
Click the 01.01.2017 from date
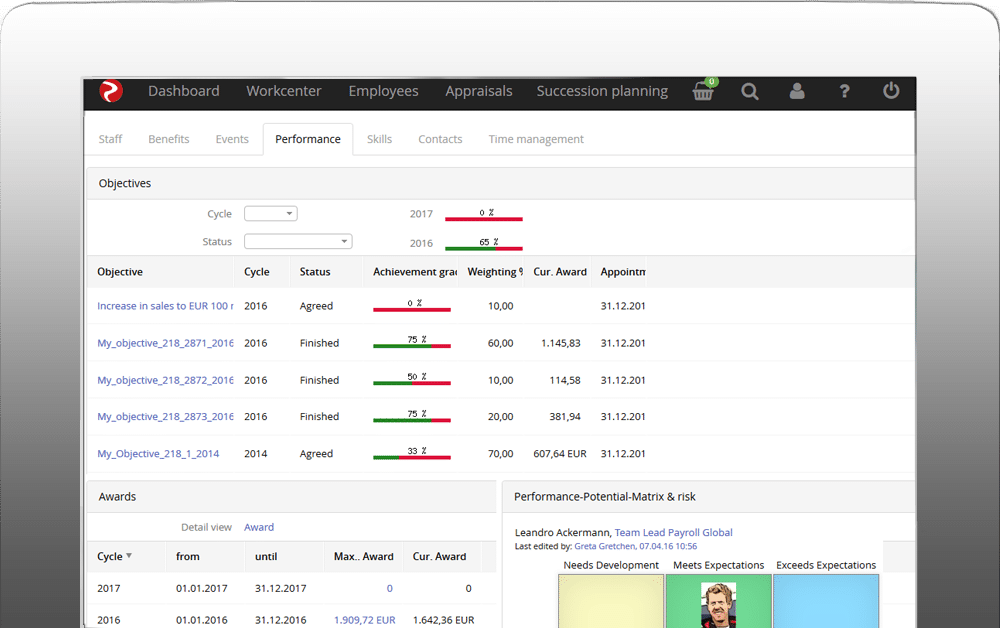[x=202, y=588]
